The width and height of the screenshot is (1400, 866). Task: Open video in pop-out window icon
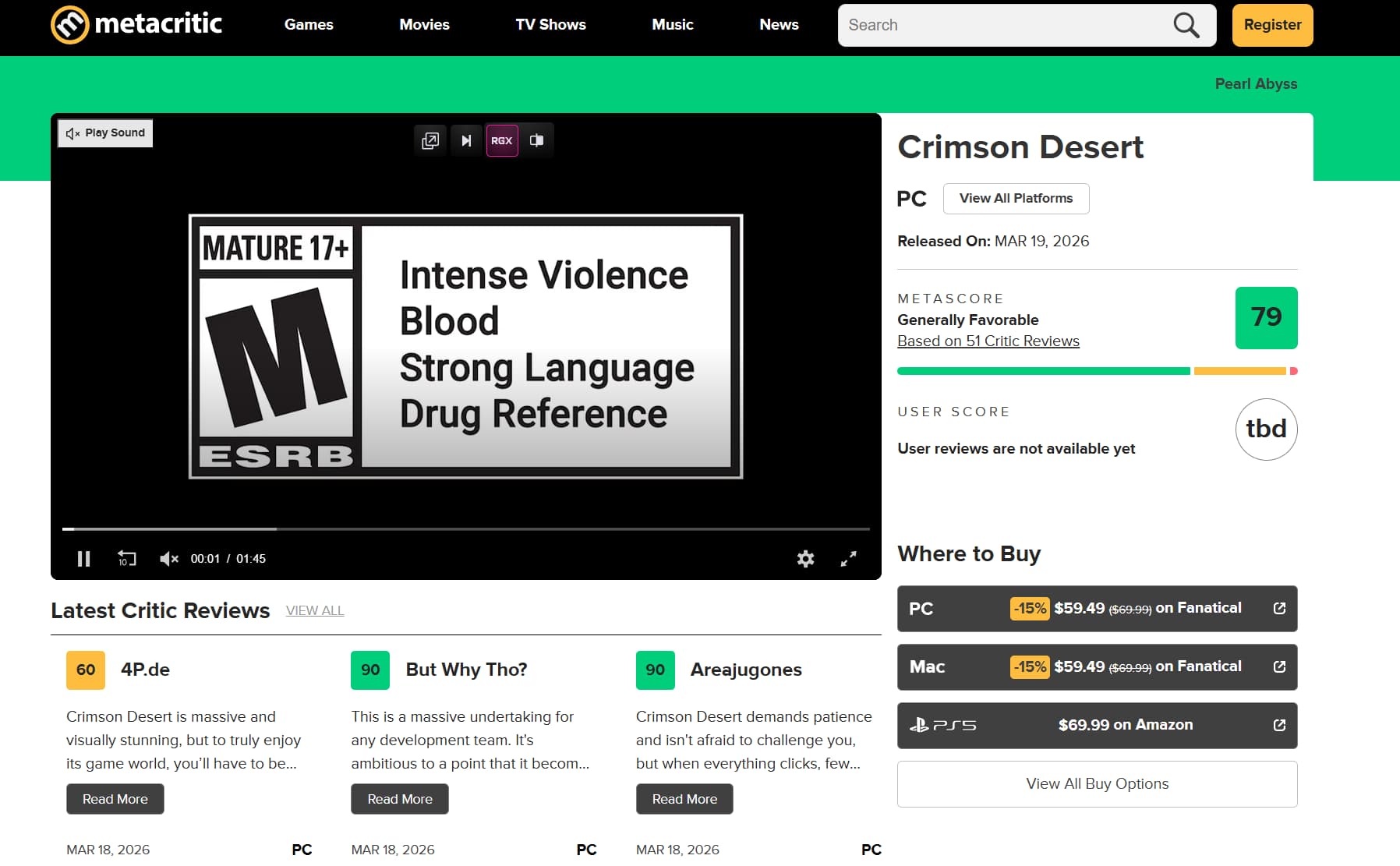tap(430, 140)
